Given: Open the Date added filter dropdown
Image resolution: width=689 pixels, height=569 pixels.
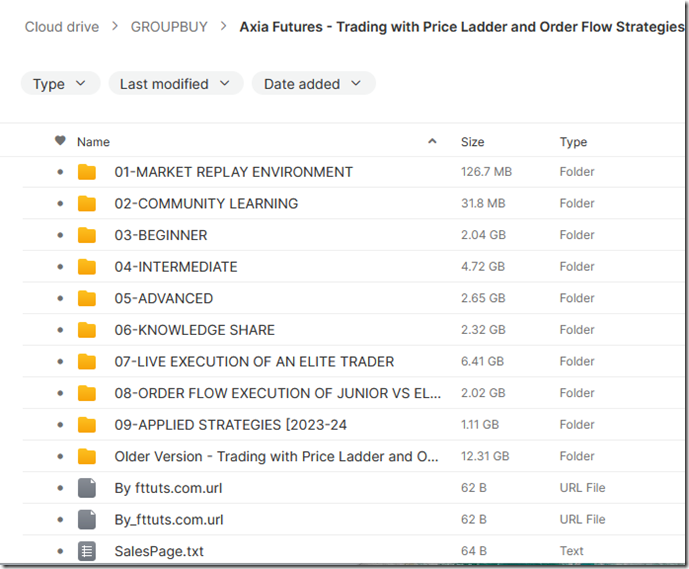Looking at the screenshot, I should click(313, 83).
